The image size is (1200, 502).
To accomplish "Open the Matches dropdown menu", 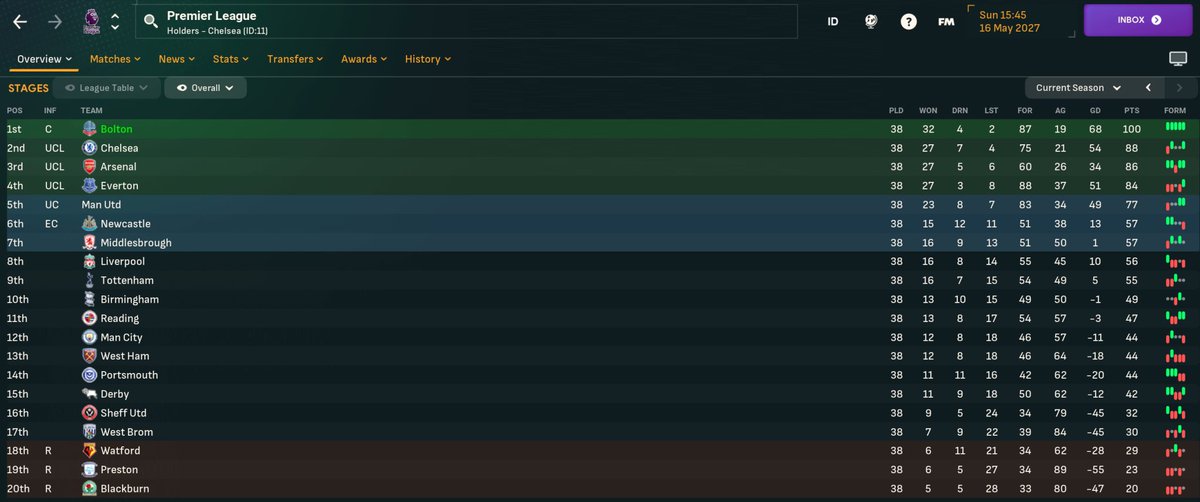I will (115, 59).
